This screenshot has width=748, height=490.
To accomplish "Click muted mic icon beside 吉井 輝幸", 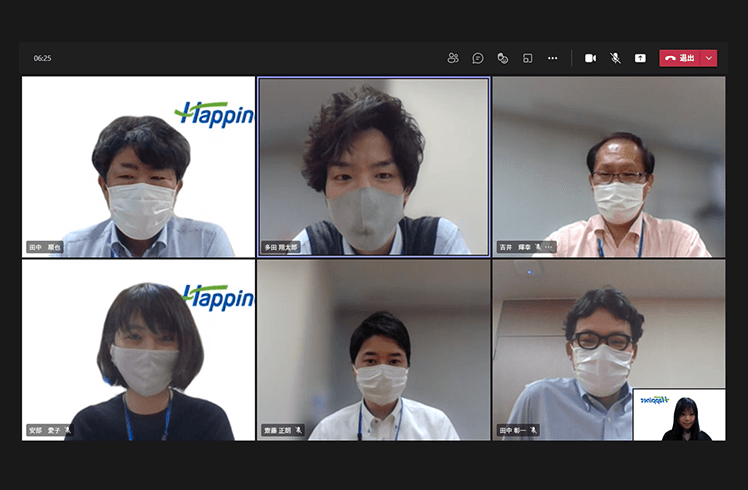I will (538, 247).
